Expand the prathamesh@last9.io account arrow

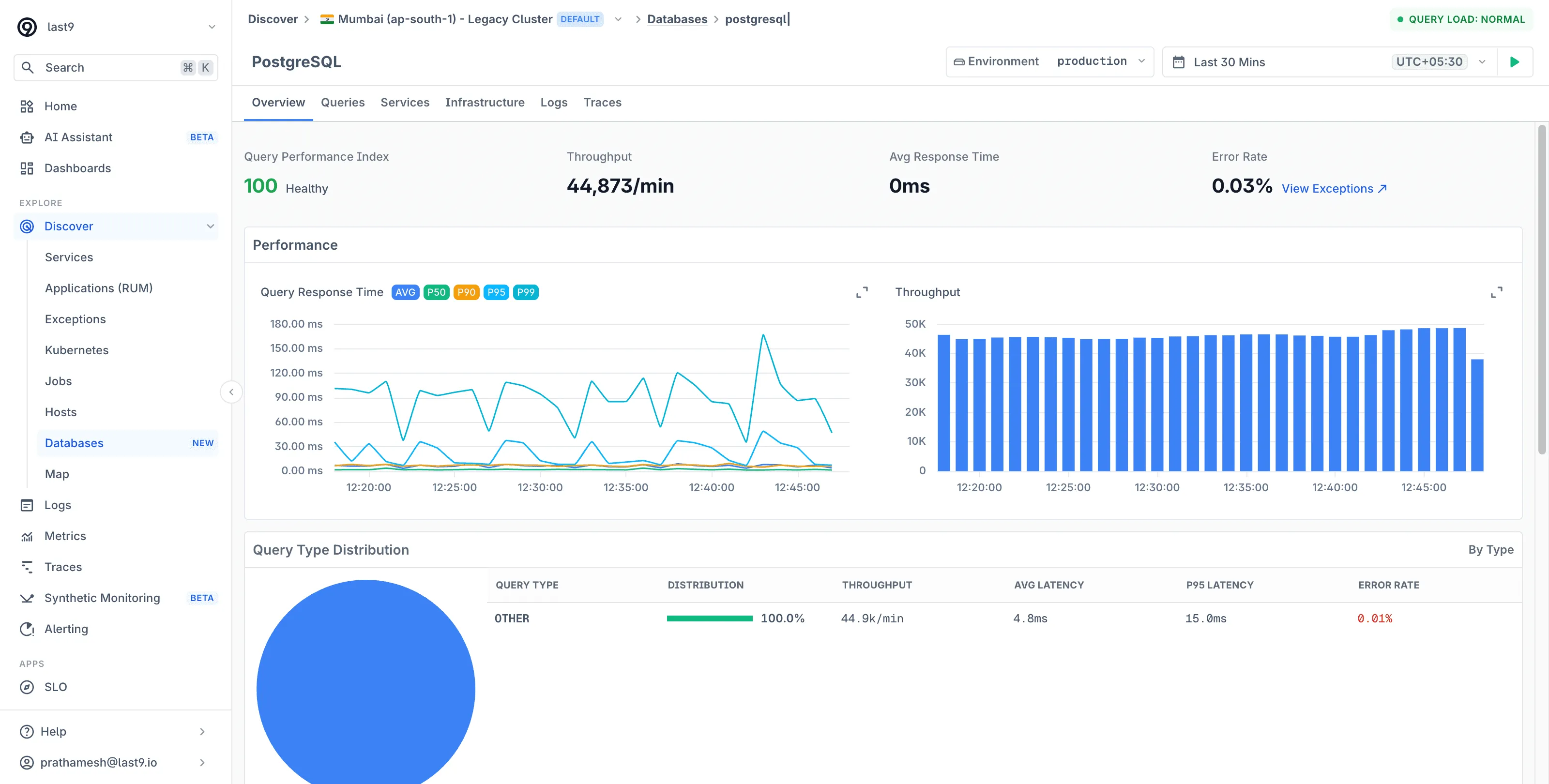pyautogui.click(x=202, y=762)
